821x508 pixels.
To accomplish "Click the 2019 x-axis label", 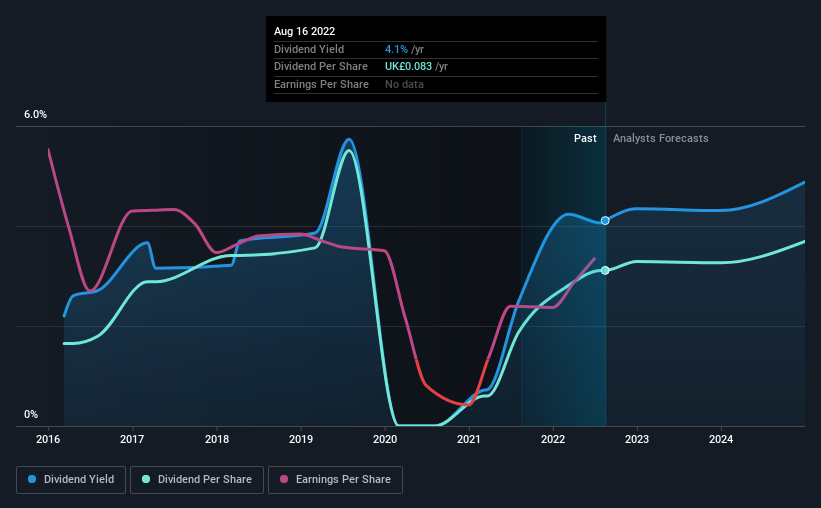I will click(301, 439).
